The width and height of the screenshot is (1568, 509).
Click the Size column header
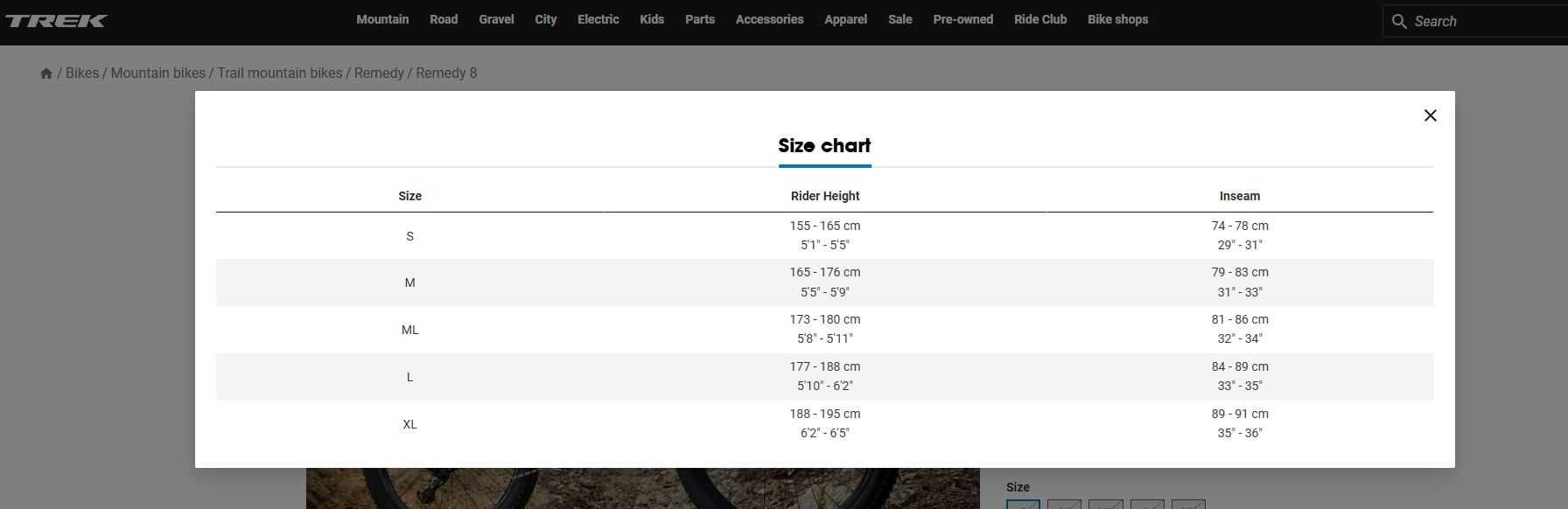(410, 196)
